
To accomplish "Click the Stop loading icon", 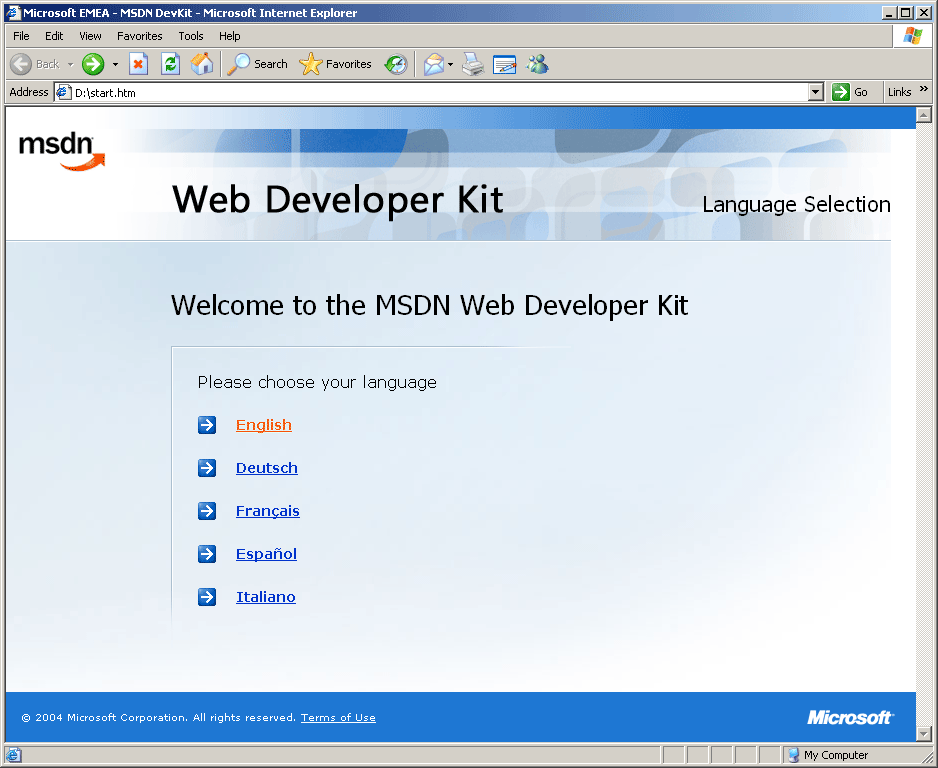I will tap(139, 64).
